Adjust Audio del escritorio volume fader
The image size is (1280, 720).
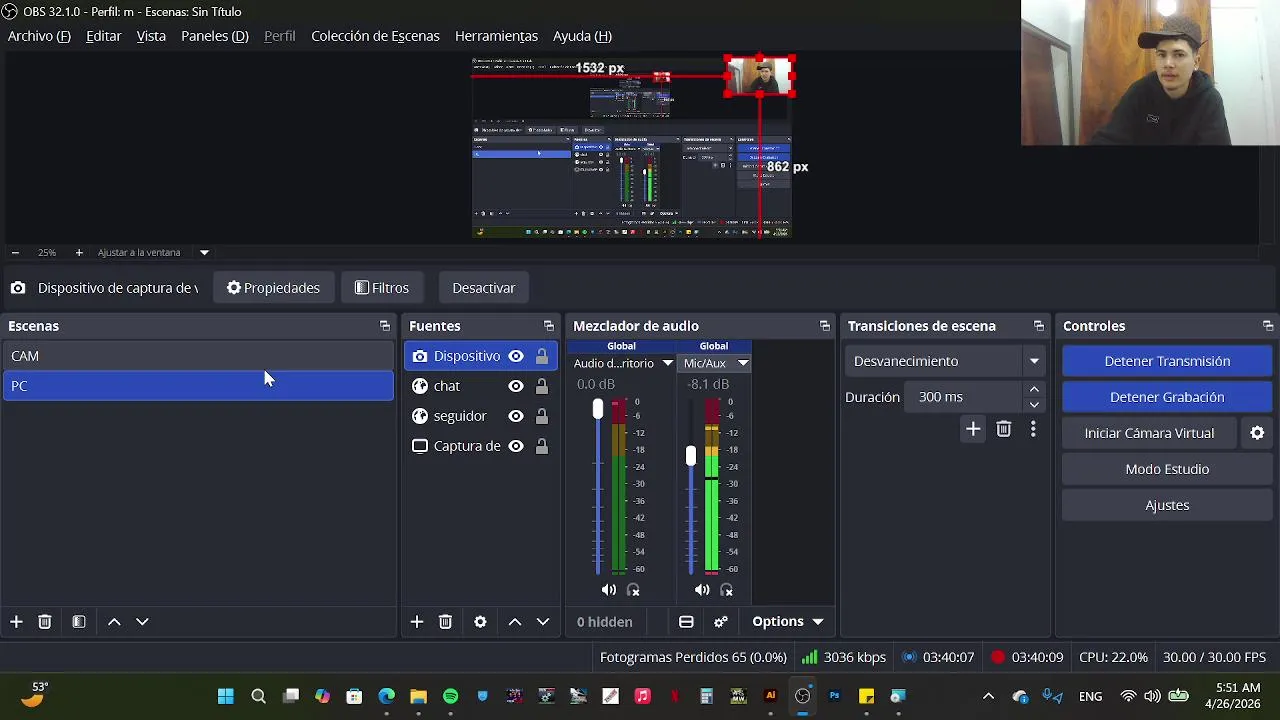click(x=598, y=409)
